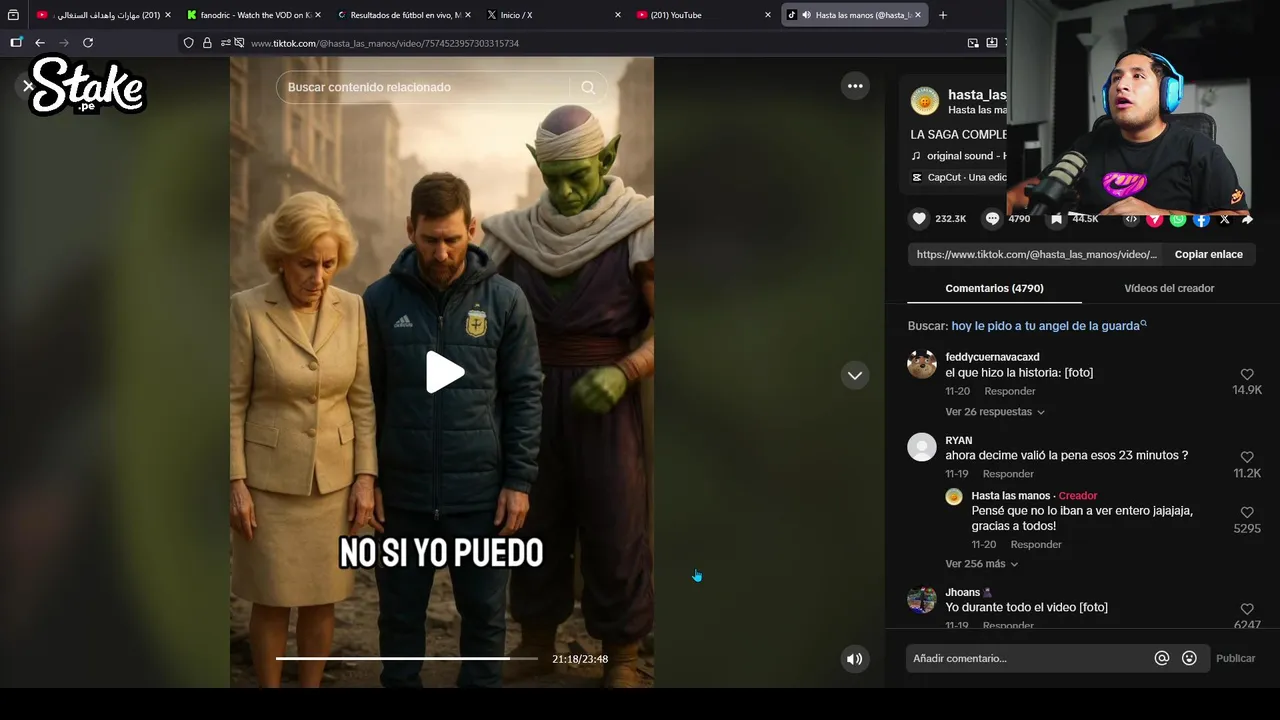Image resolution: width=1280 pixels, height=720 pixels.
Task: Search 'hoy le pido a tu angel de la guarda'
Action: pyautogui.click(x=1049, y=326)
